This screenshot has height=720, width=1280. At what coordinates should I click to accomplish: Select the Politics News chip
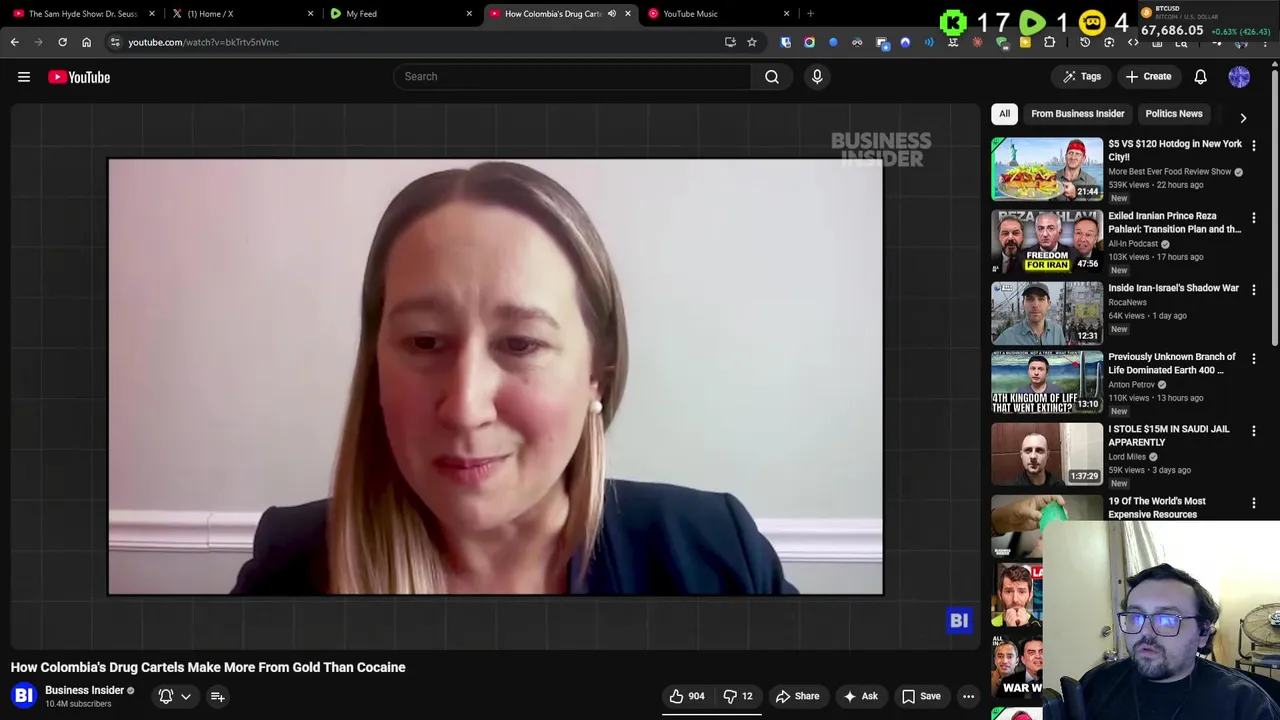(x=1173, y=114)
